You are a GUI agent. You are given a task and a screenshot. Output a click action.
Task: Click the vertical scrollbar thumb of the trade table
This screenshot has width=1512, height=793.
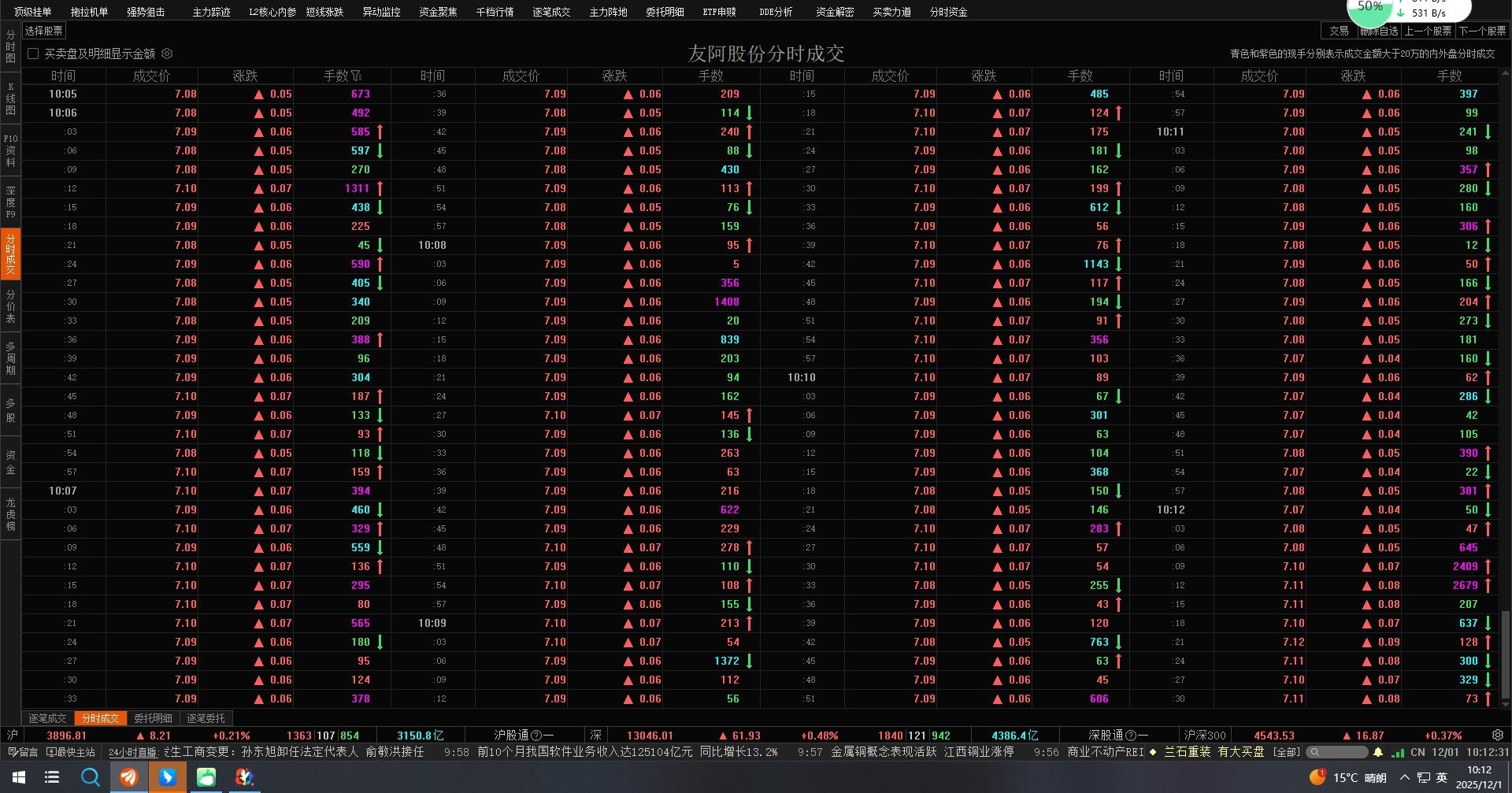pyautogui.click(x=1506, y=655)
